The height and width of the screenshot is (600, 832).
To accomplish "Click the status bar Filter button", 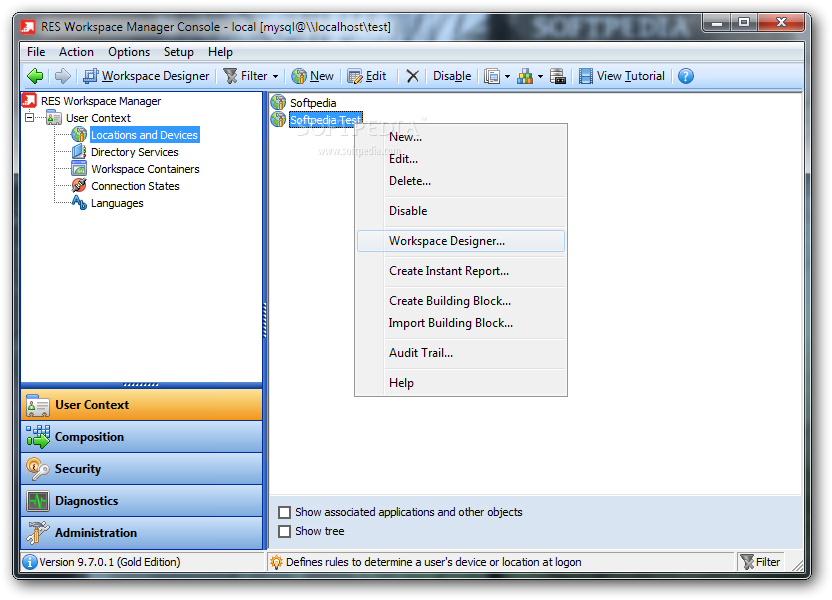I will tap(760, 562).
